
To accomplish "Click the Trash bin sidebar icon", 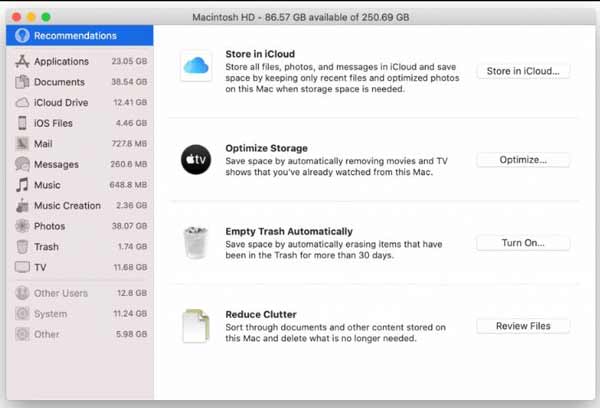I will pos(22,246).
